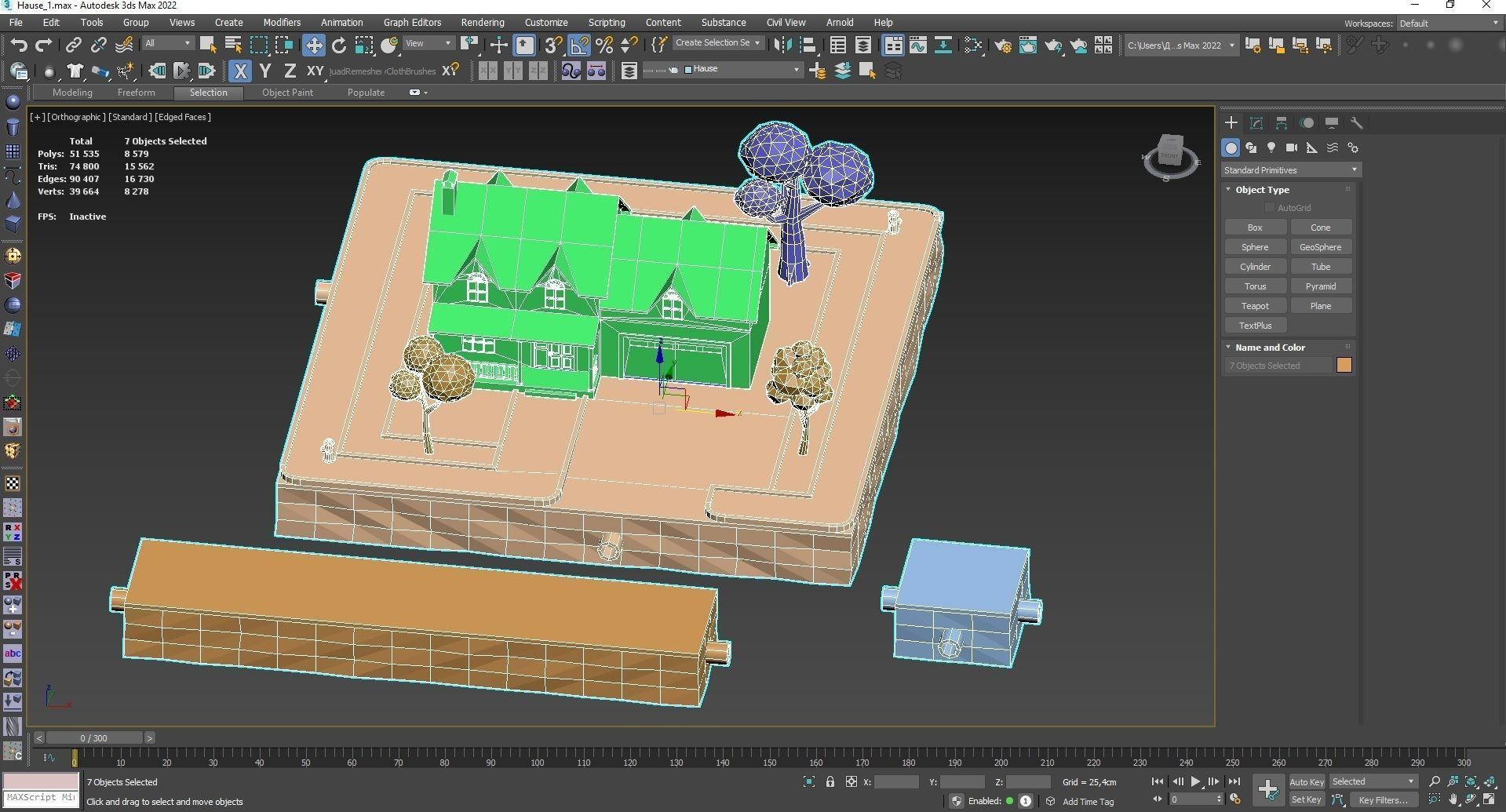Go to the animation end frame
Screen dimensions: 1506x812
point(1234,781)
